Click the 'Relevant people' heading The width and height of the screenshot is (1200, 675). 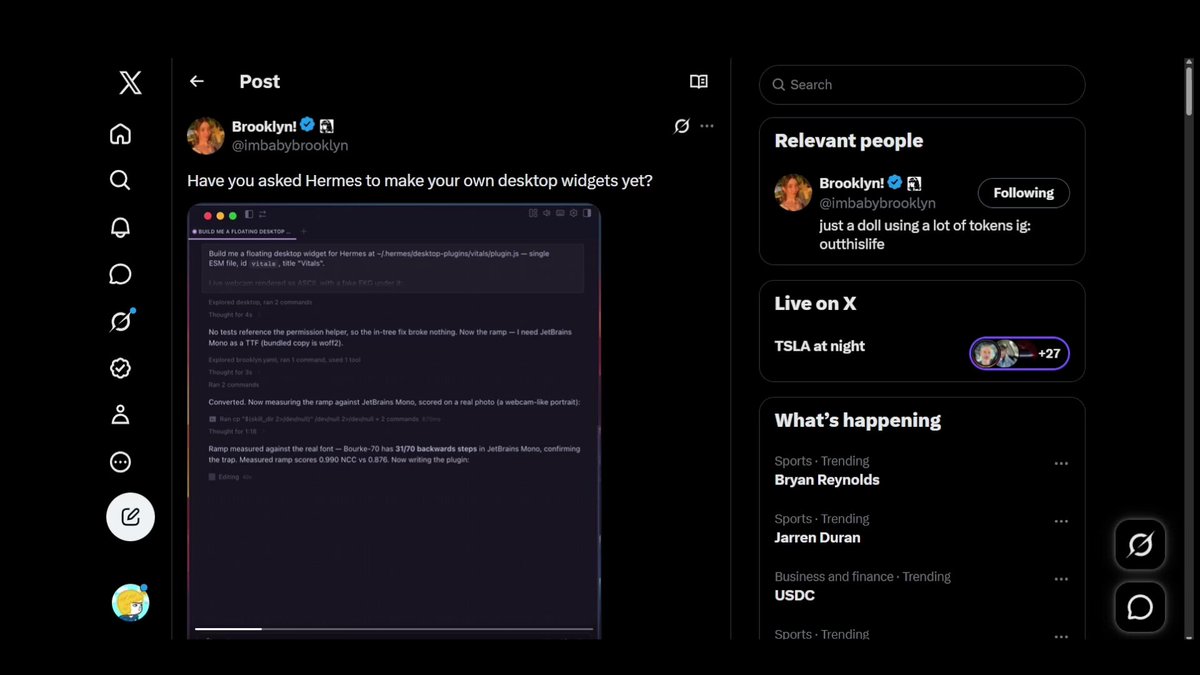(849, 141)
